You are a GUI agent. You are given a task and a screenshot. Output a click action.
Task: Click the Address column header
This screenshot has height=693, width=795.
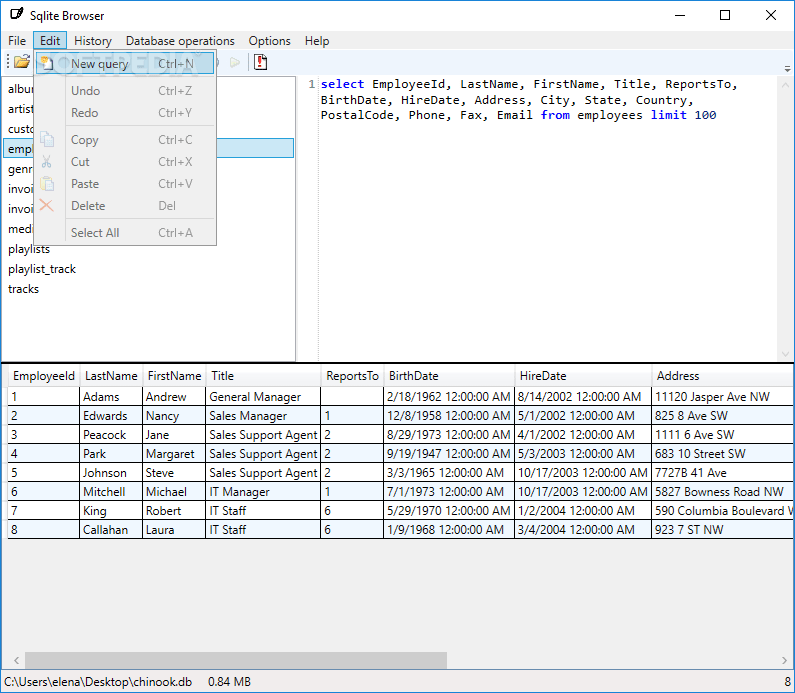pyautogui.click(x=722, y=376)
